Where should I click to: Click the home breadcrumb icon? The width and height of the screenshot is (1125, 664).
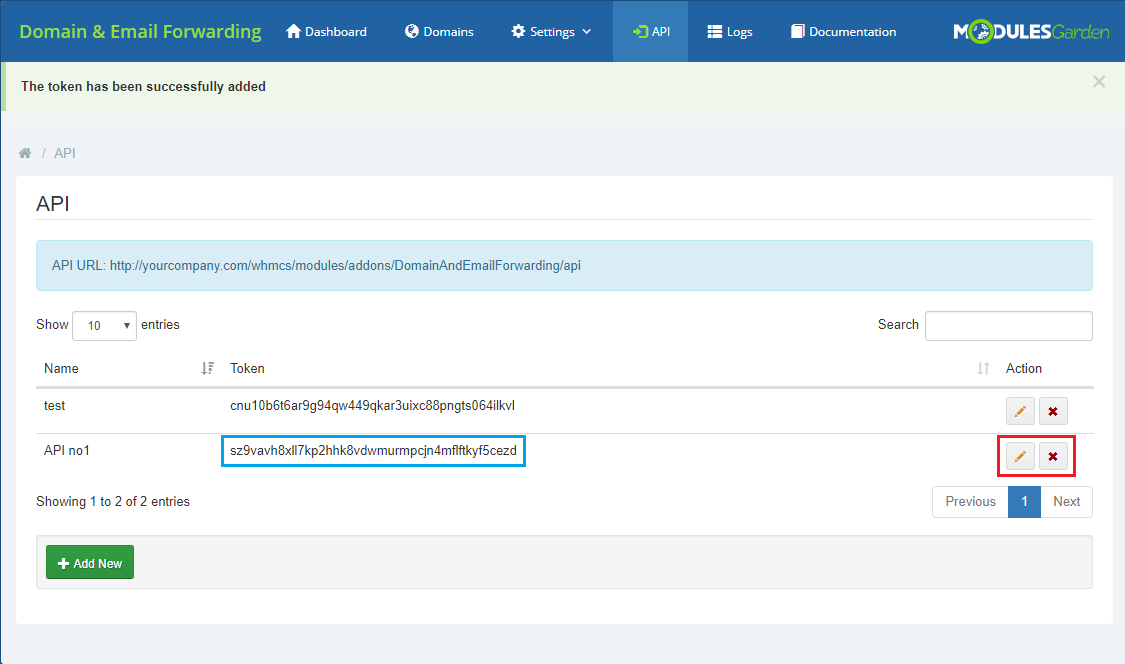(x=25, y=153)
